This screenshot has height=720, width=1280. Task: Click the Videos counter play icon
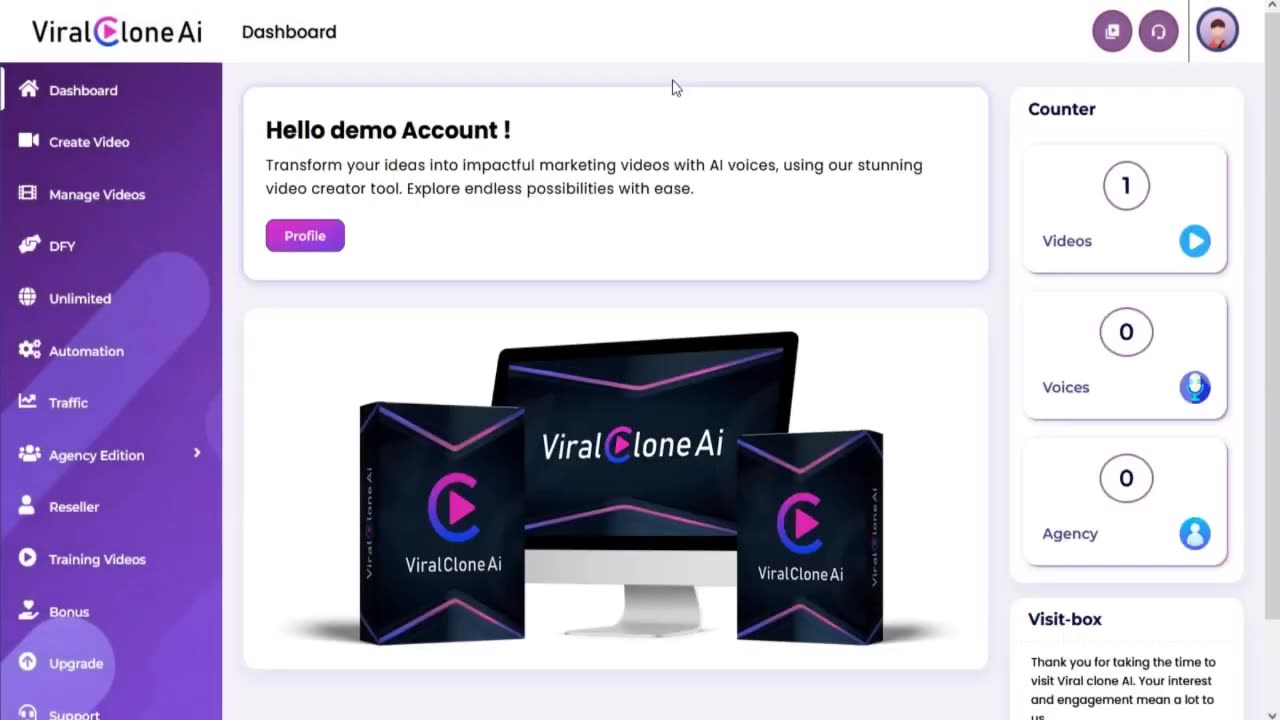point(1194,241)
